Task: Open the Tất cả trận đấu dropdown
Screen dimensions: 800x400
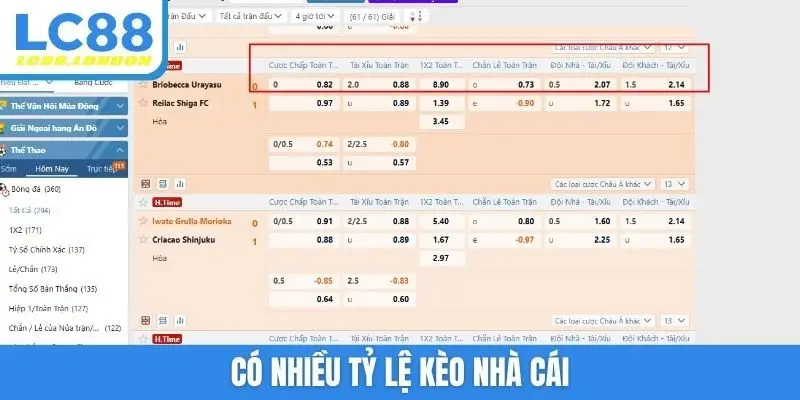Action: [251, 16]
